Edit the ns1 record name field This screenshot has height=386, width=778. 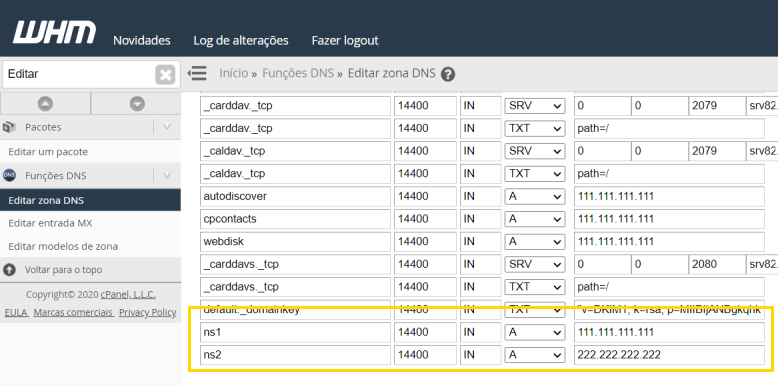(x=295, y=332)
